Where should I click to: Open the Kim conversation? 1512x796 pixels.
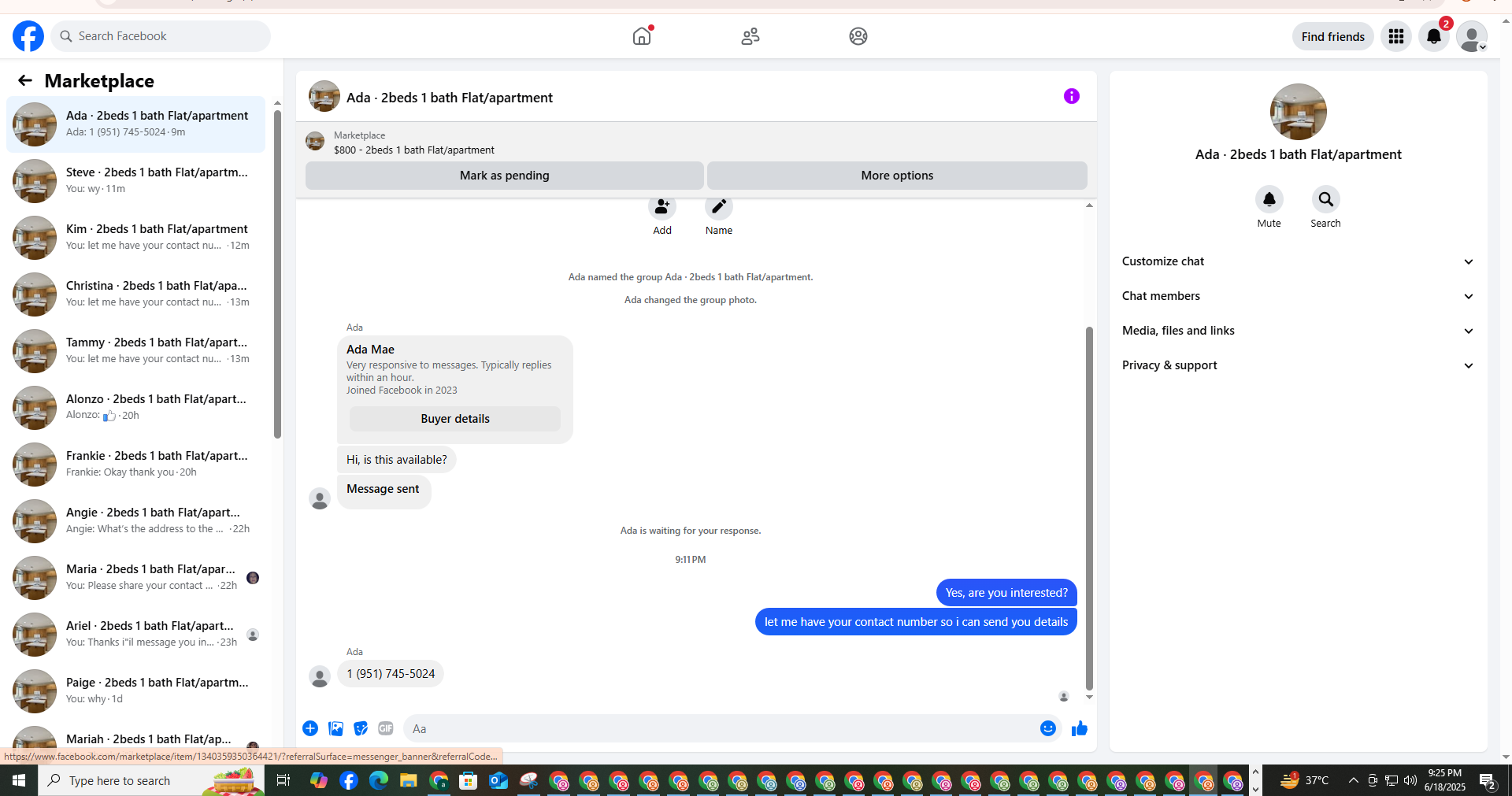click(136, 238)
